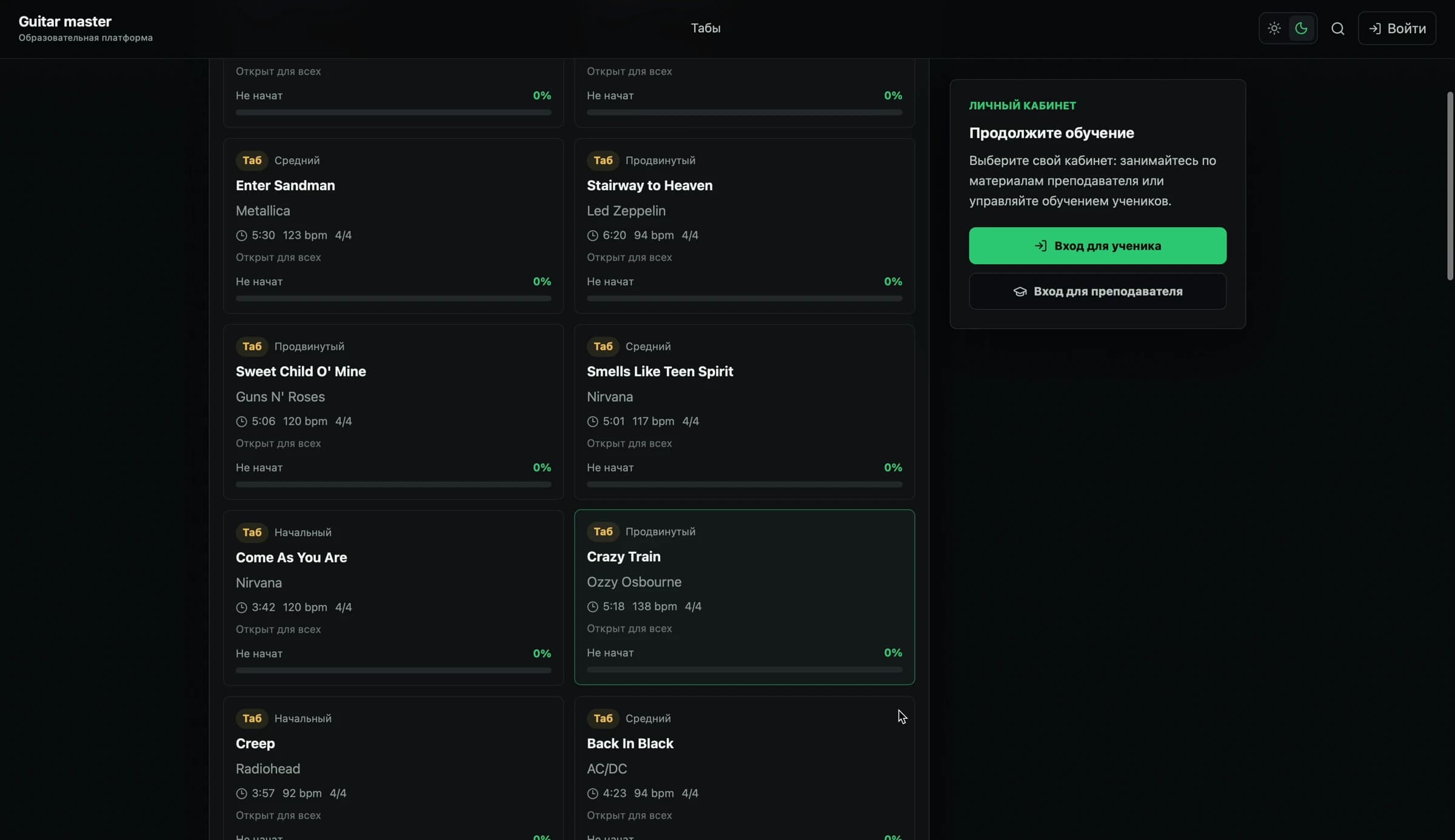This screenshot has height=840, width=1455.
Task: Click clock icon on Smells Like Teen Spirit card
Action: (x=592, y=422)
